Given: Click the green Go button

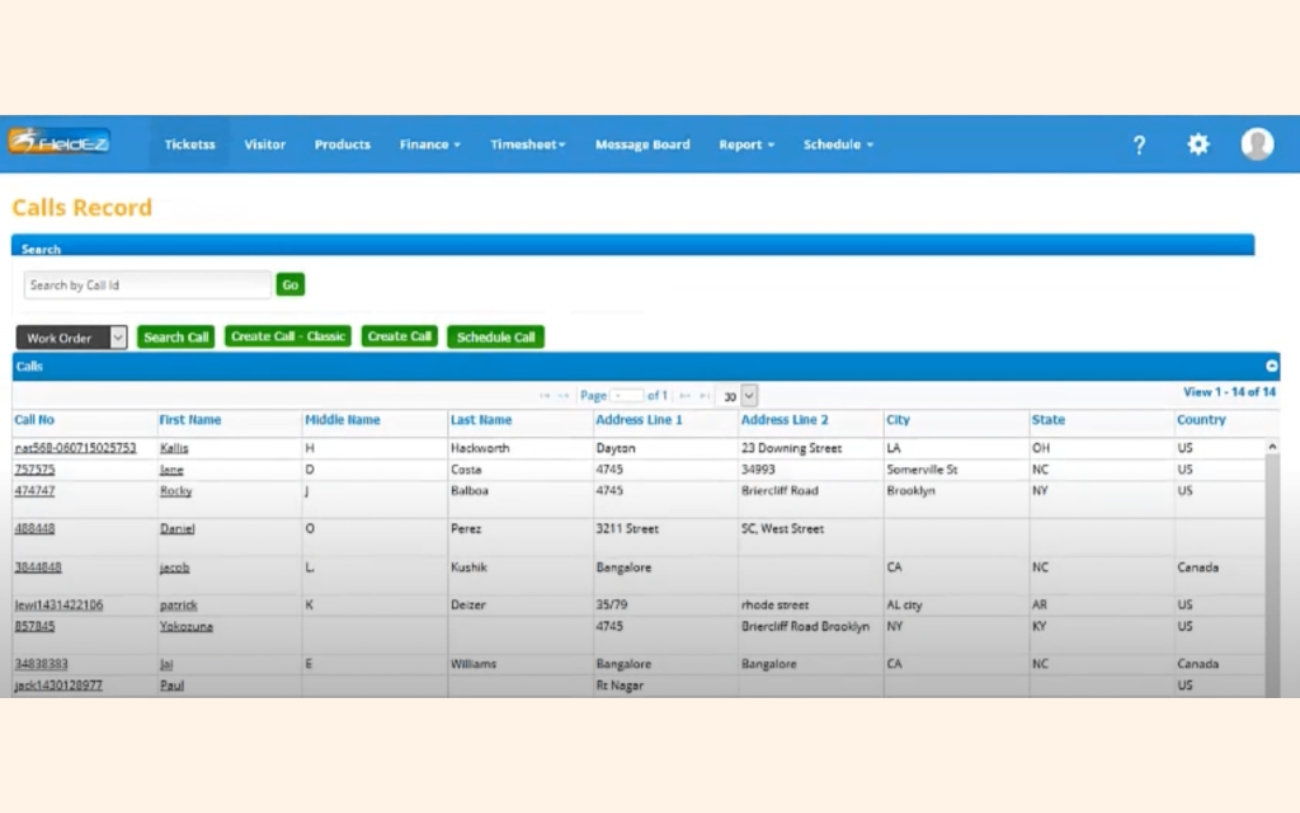Looking at the screenshot, I should tap(290, 285).
